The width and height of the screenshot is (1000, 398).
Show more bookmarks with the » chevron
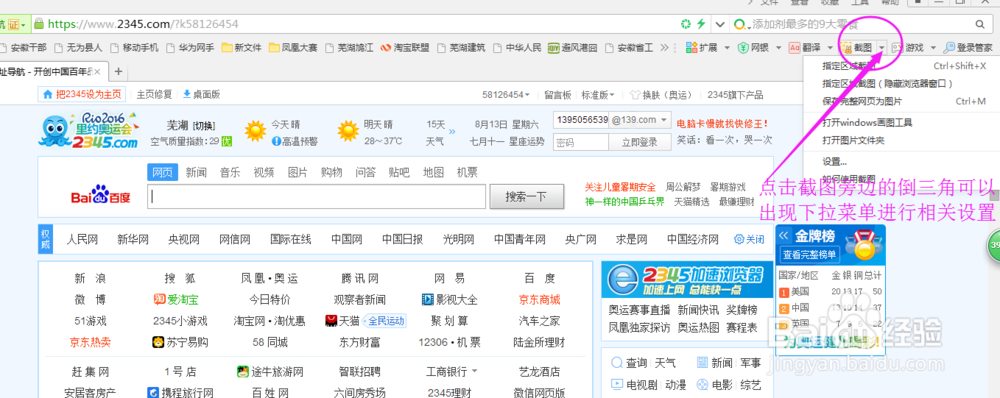(x=665, y=47)
